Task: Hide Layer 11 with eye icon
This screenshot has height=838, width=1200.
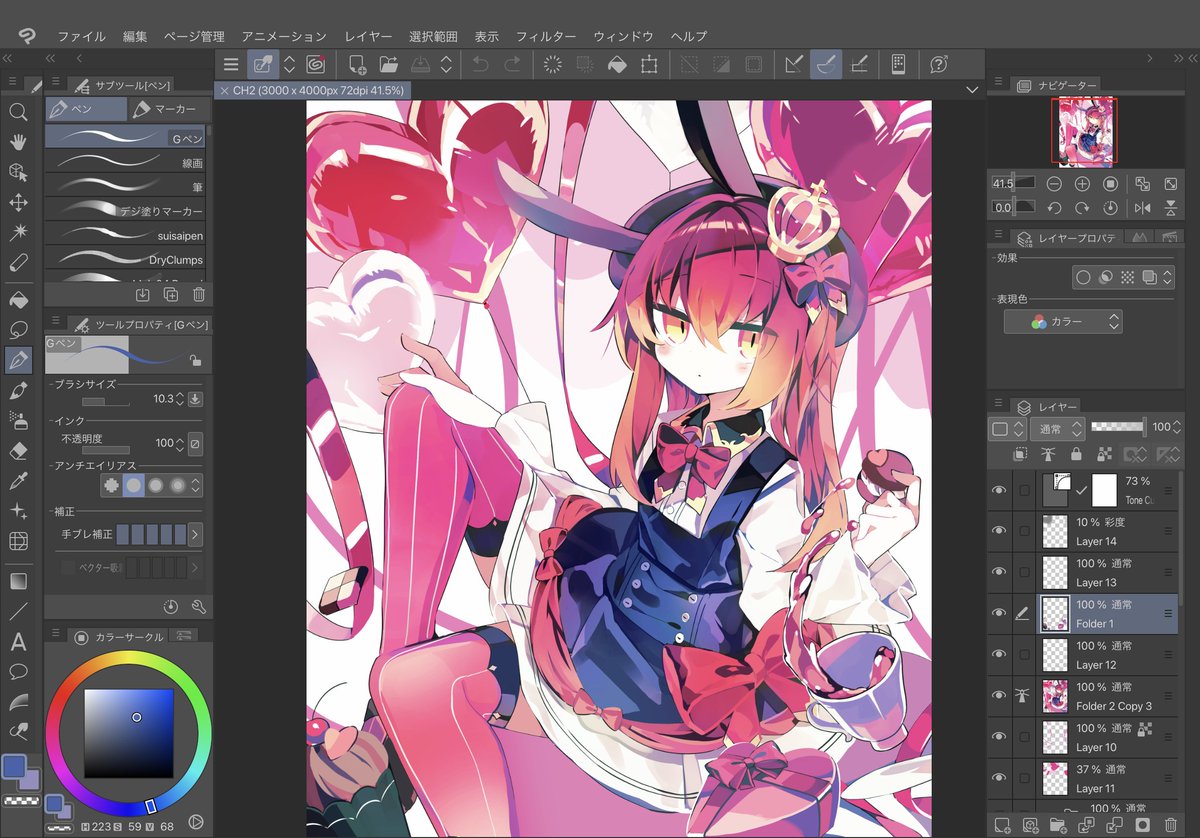Action: pyautogui.click(x=998, y=777)
